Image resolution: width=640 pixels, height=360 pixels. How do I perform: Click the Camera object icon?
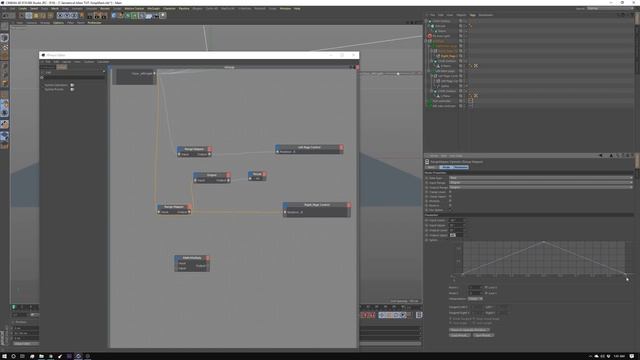tap(156, 16)
